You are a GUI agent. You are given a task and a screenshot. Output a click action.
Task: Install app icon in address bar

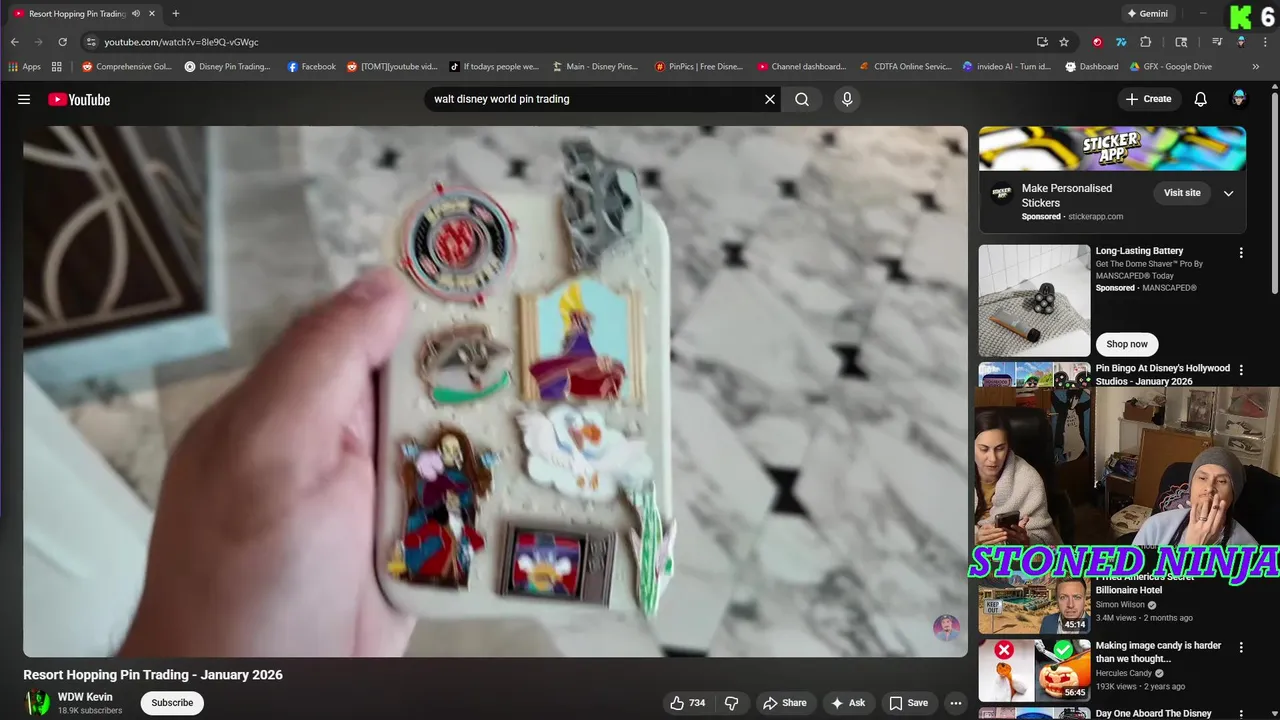(1042, 42)
